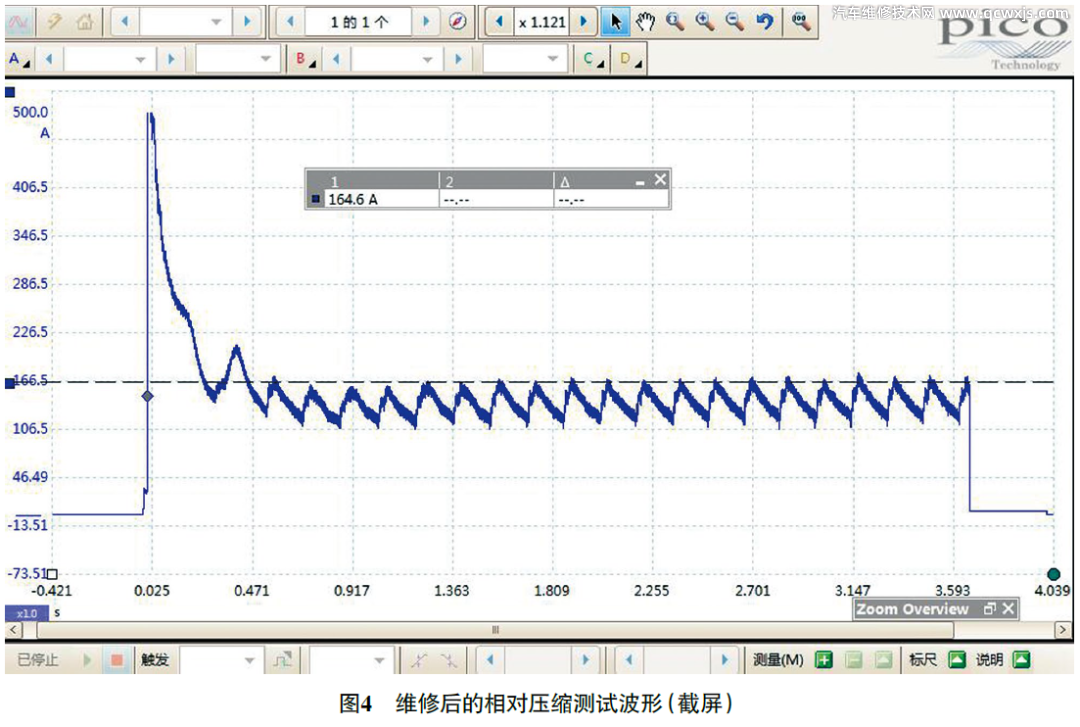Activate the hand pan tool

pyautogui.click(x=645, y=22)
